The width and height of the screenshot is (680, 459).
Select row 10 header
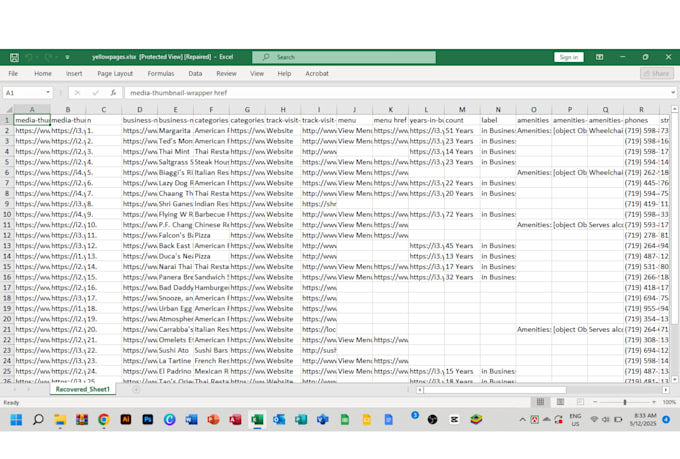click(7, 214)
